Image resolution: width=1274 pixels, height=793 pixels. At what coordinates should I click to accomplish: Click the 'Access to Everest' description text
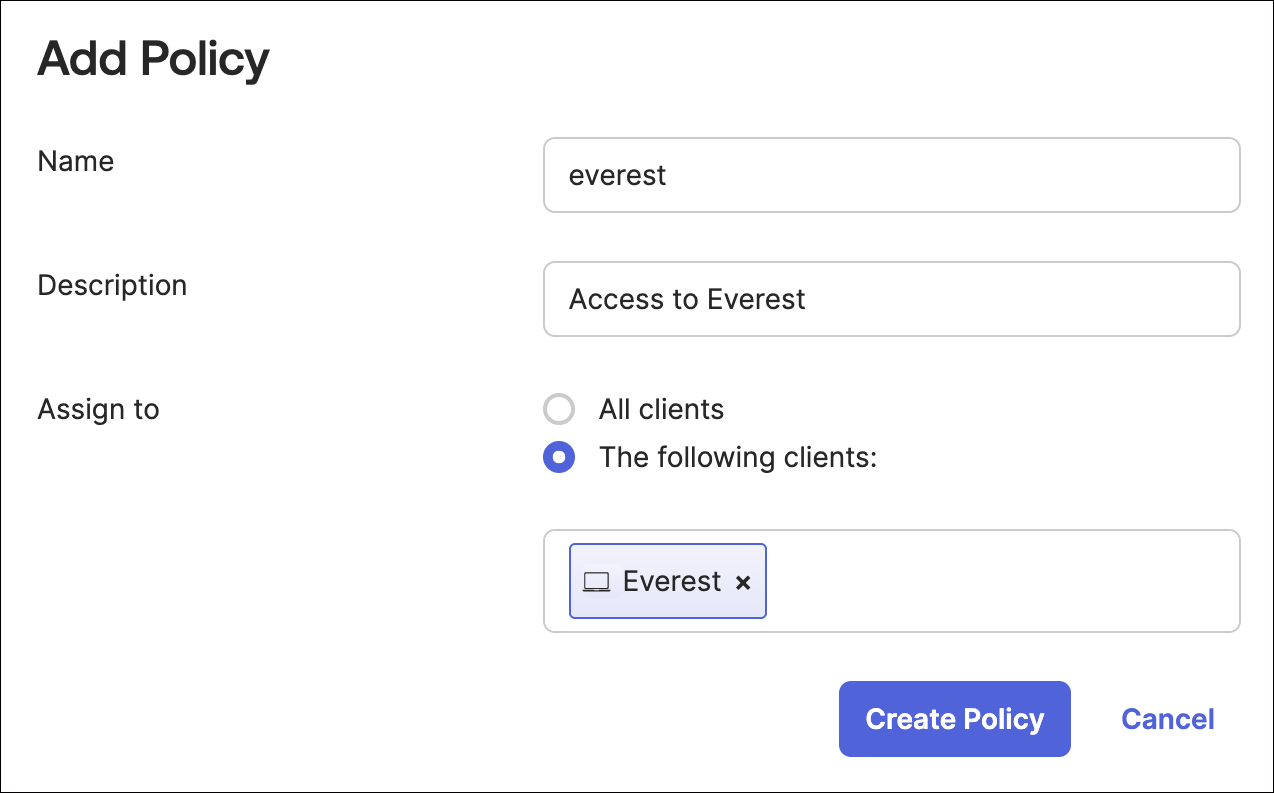(687, 299)
